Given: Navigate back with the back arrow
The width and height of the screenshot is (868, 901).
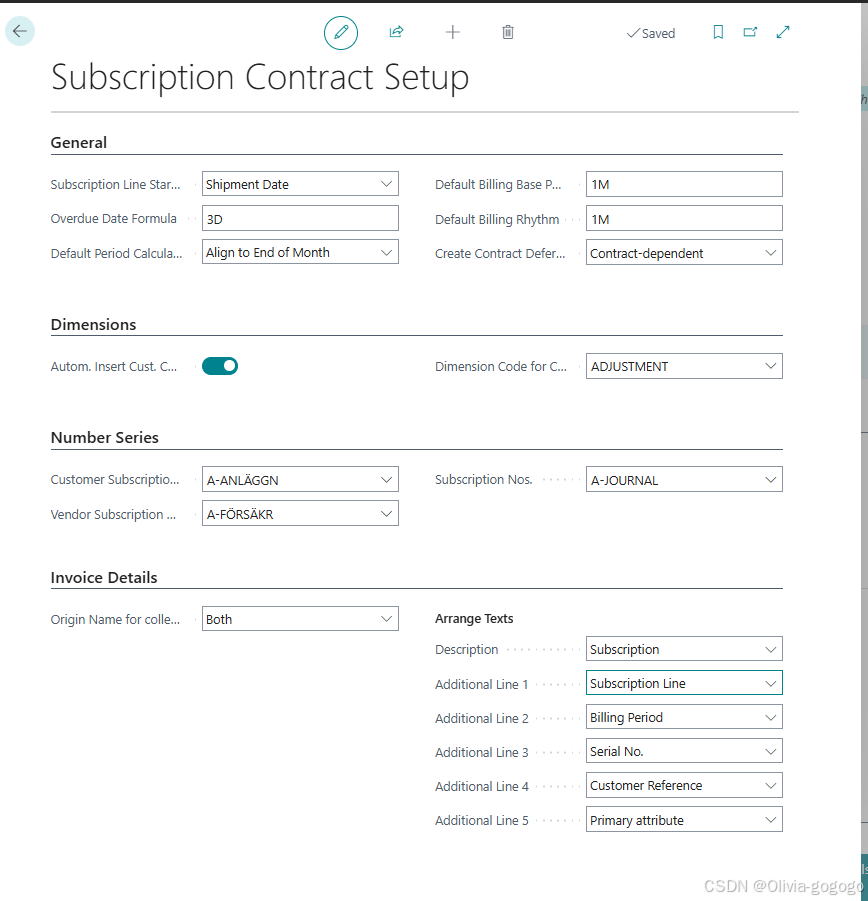Looking at the screenshot, I should coord(20,31).
